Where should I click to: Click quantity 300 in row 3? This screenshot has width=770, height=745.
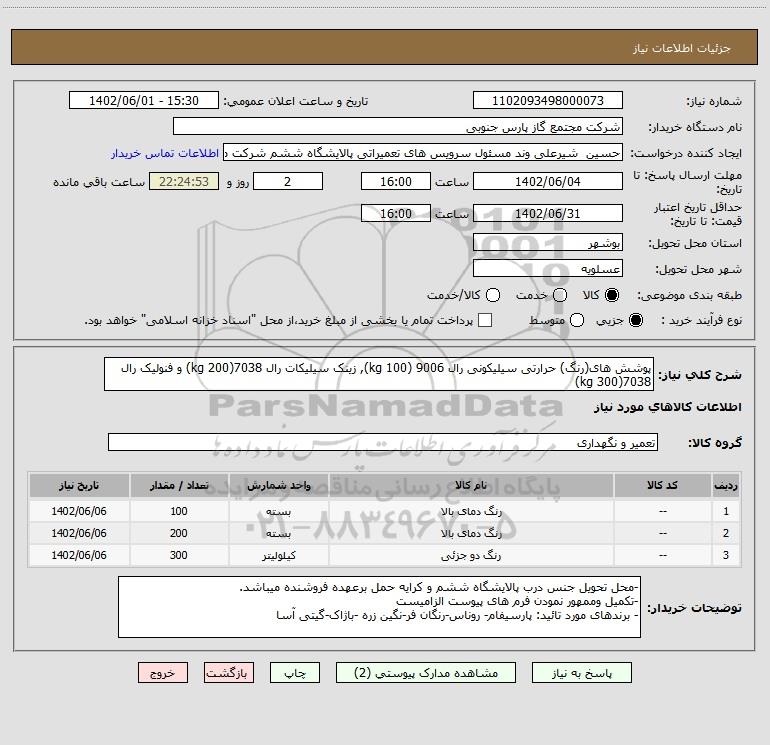point(179,555)
